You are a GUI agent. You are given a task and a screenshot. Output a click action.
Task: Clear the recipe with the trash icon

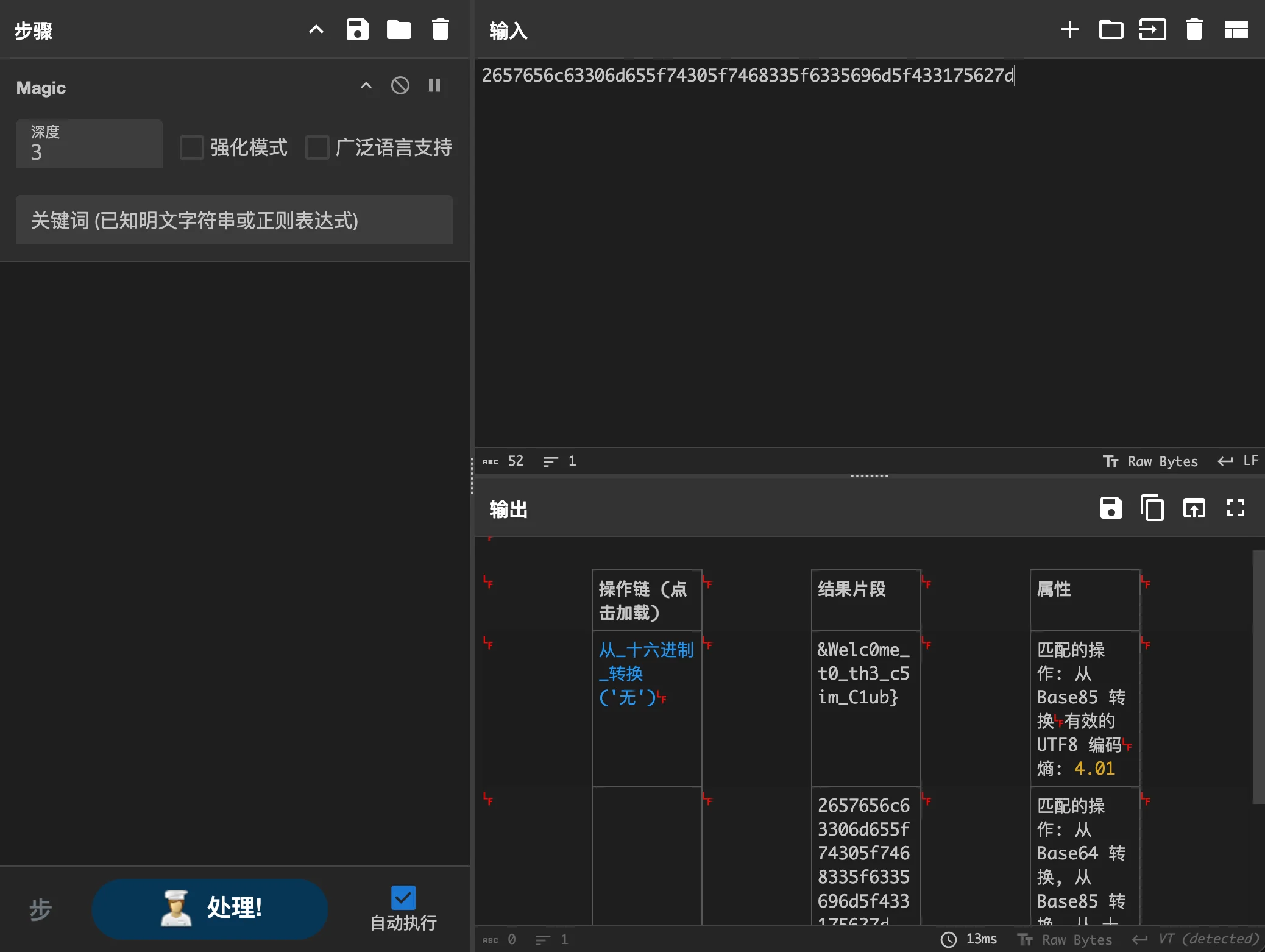[x=440, y=29]
